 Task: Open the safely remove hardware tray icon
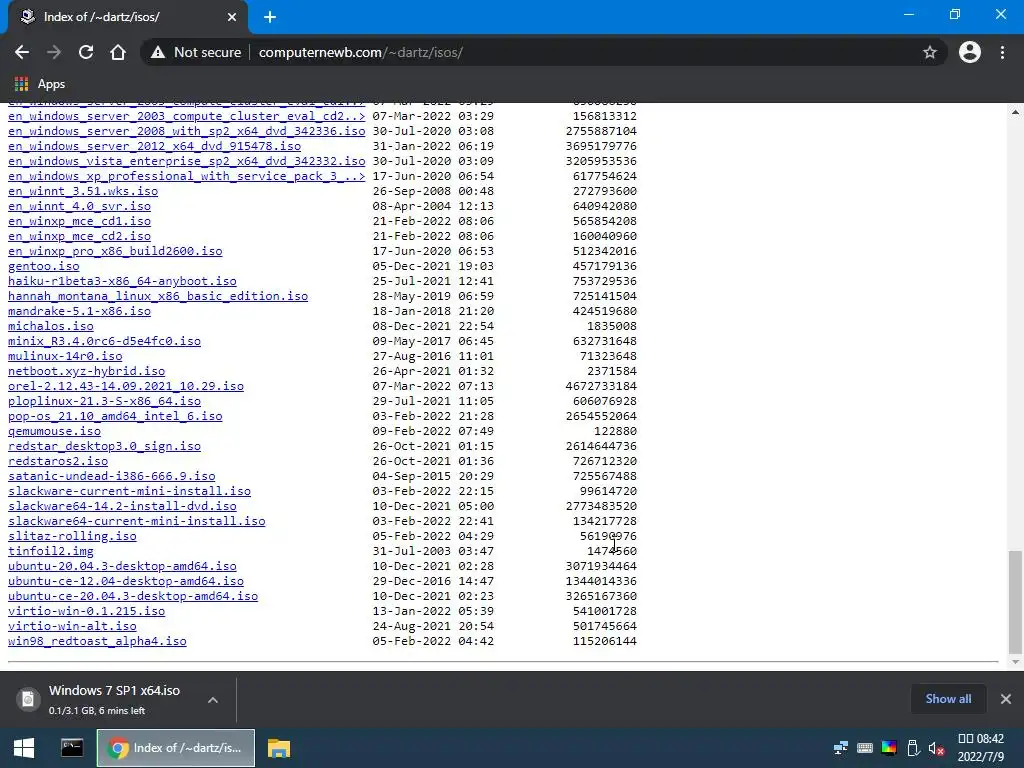[x=913, y=748]
